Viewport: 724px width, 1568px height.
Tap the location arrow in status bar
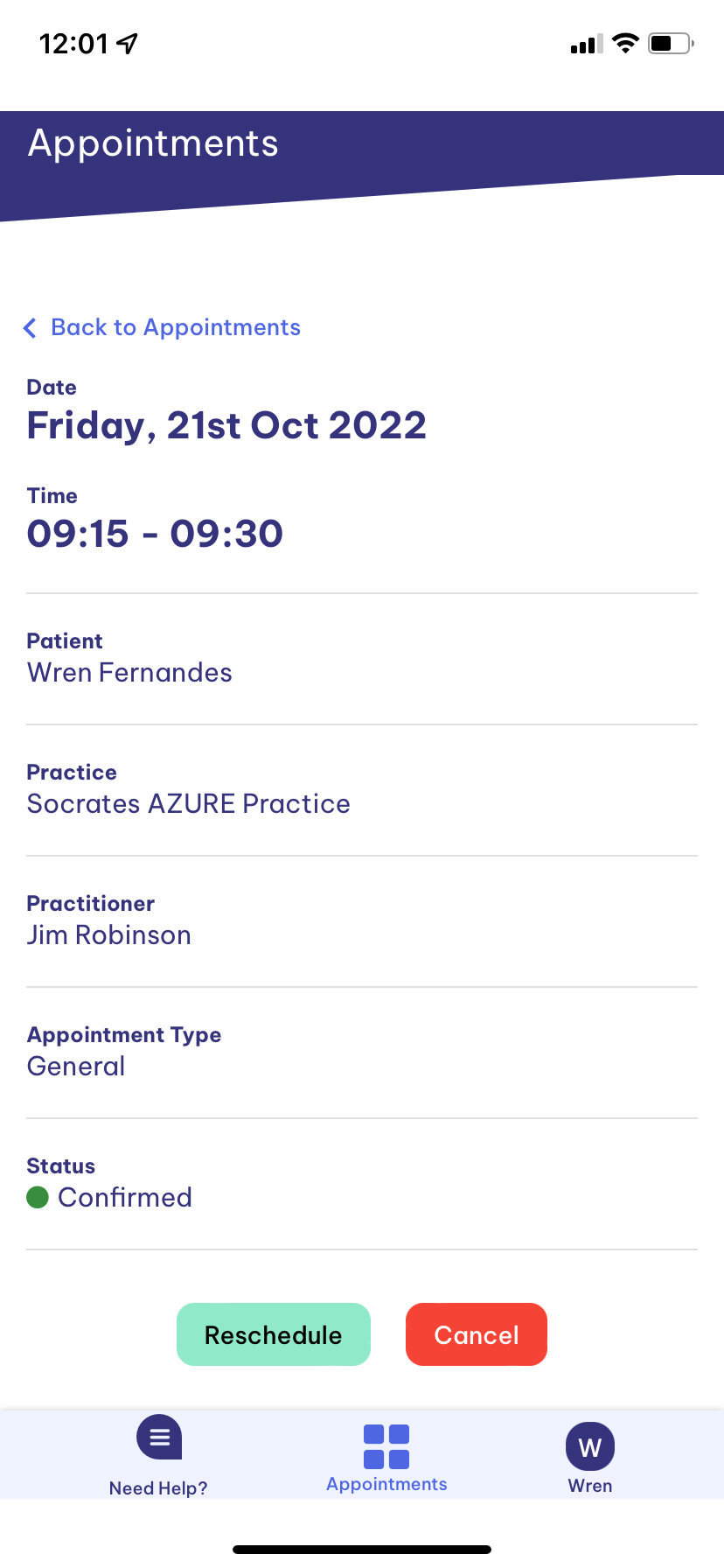(x=128, y=43)
